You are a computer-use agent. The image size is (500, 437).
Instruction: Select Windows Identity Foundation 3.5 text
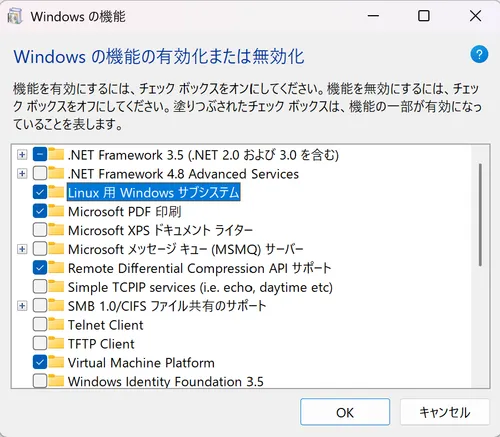(x=166, y=381)
